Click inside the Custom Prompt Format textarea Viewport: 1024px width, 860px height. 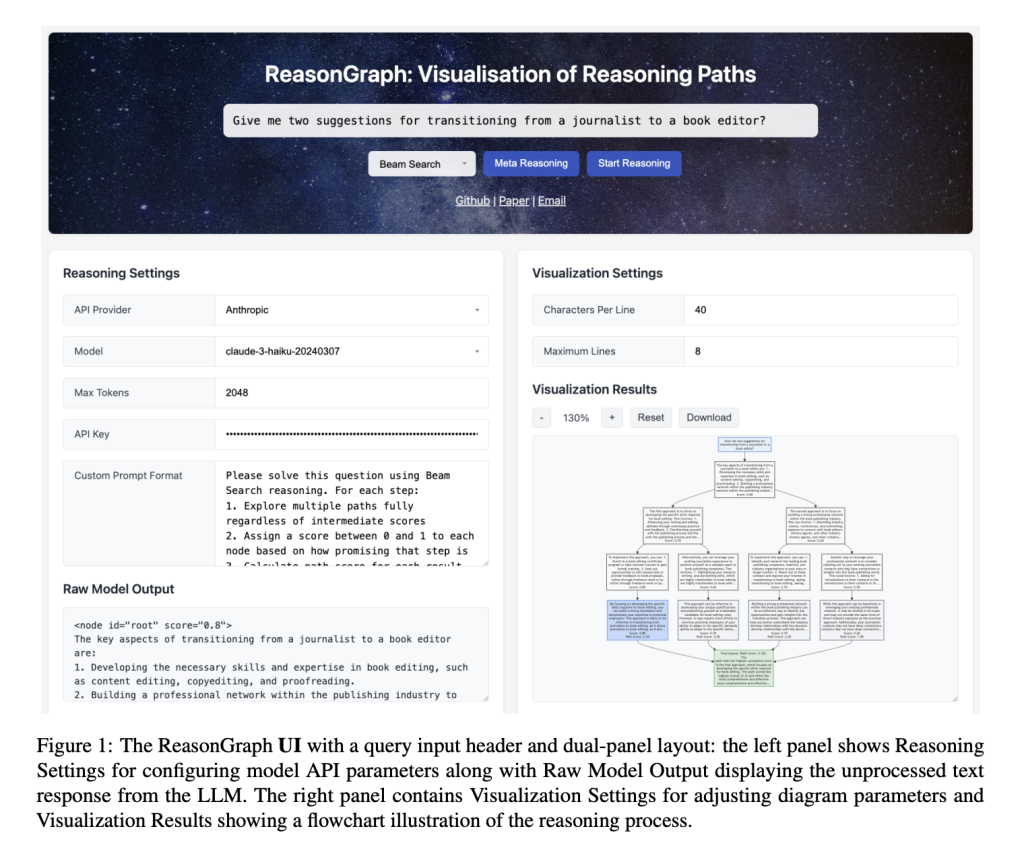351,513
